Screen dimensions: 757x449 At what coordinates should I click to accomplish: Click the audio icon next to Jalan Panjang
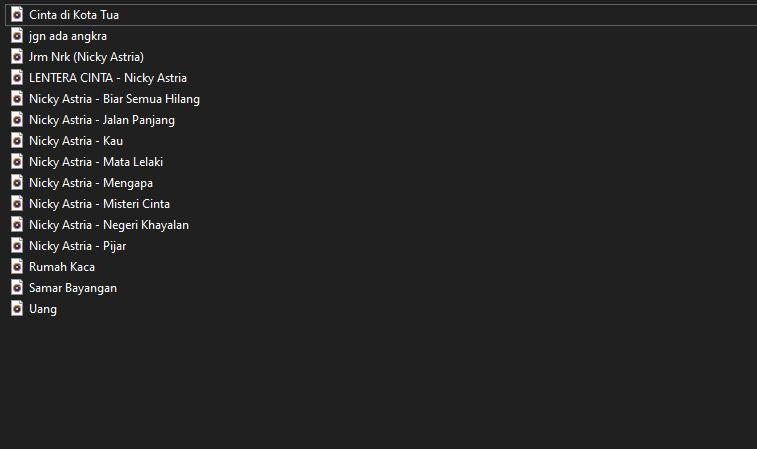16,120
